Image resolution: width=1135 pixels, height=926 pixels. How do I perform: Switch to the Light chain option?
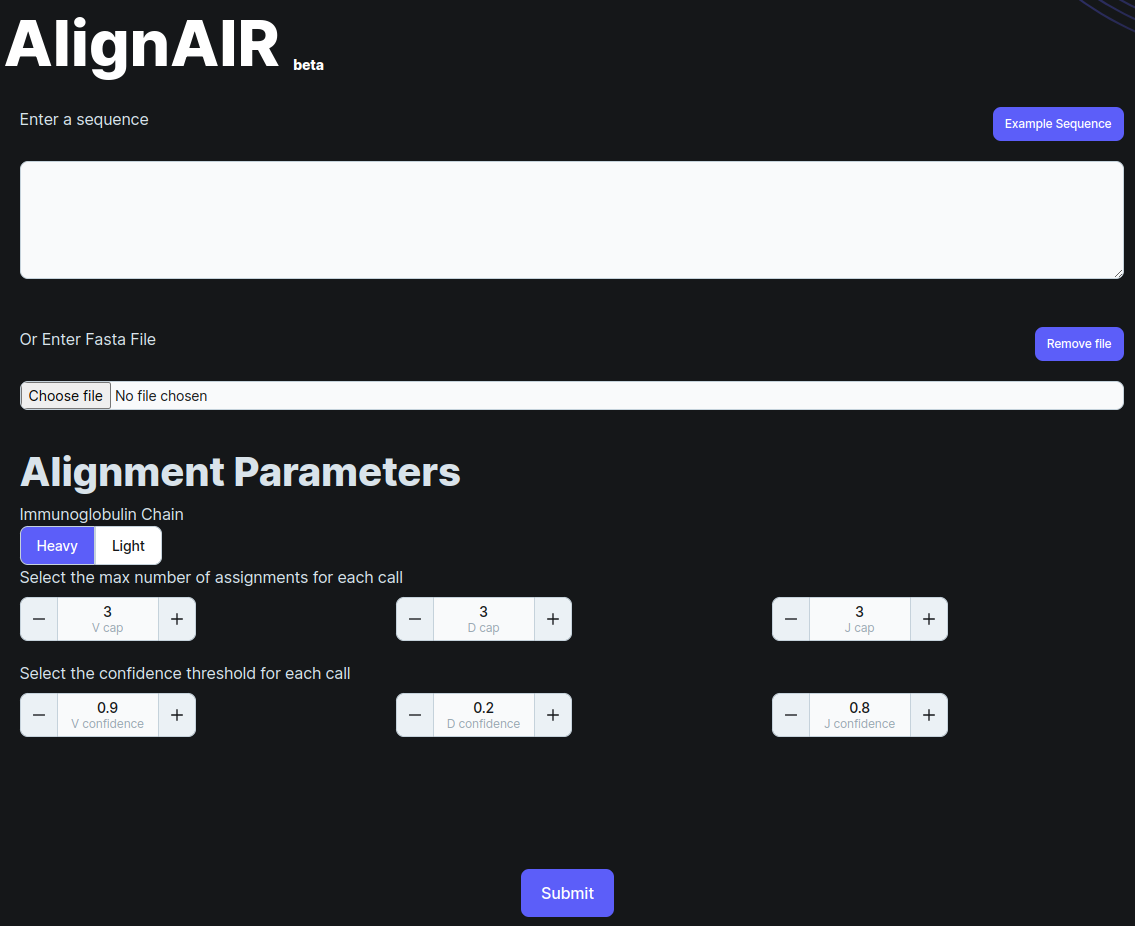[x=128, y=546]
